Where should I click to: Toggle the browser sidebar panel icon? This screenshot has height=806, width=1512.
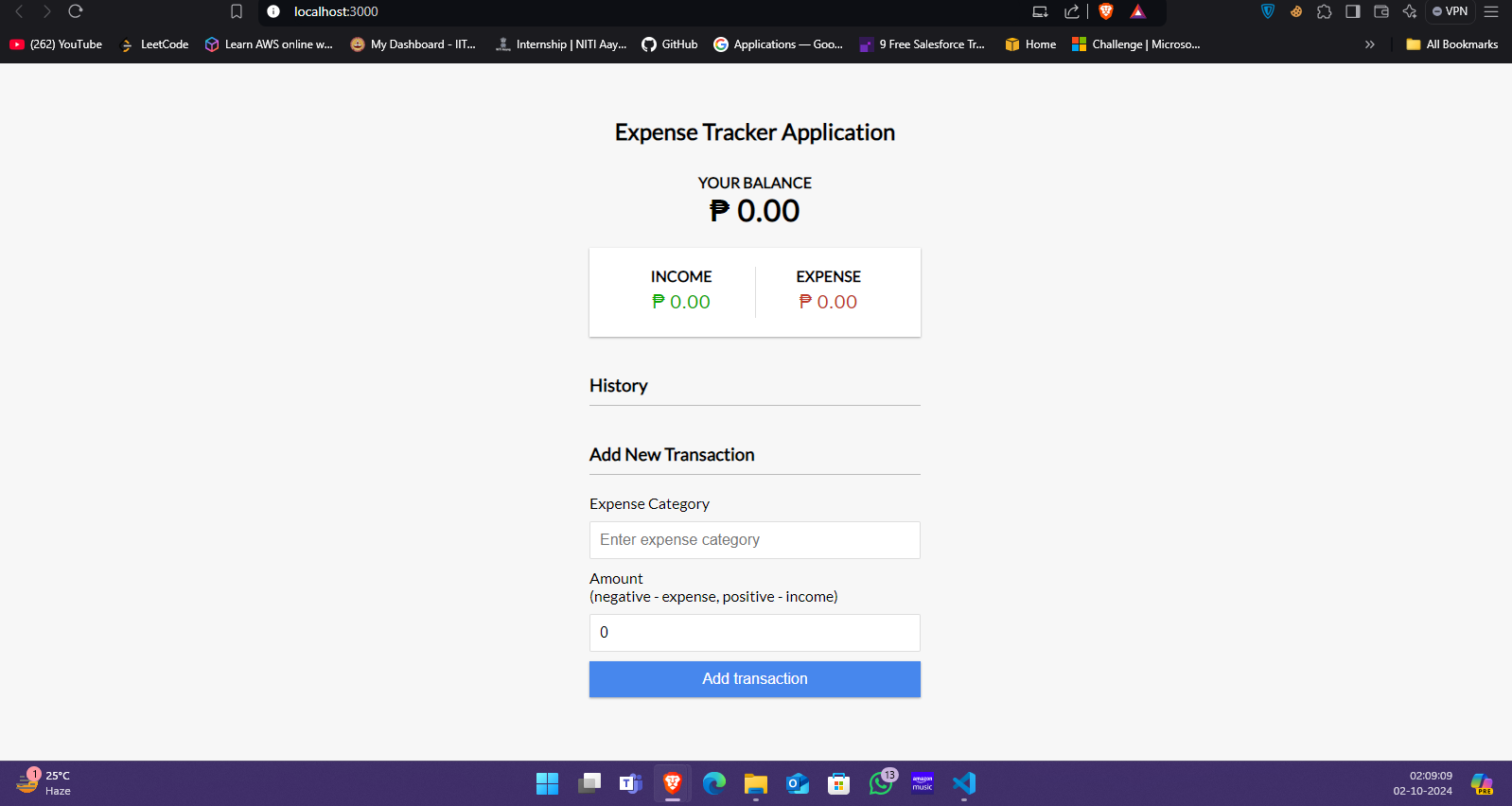coord(1353,11)
